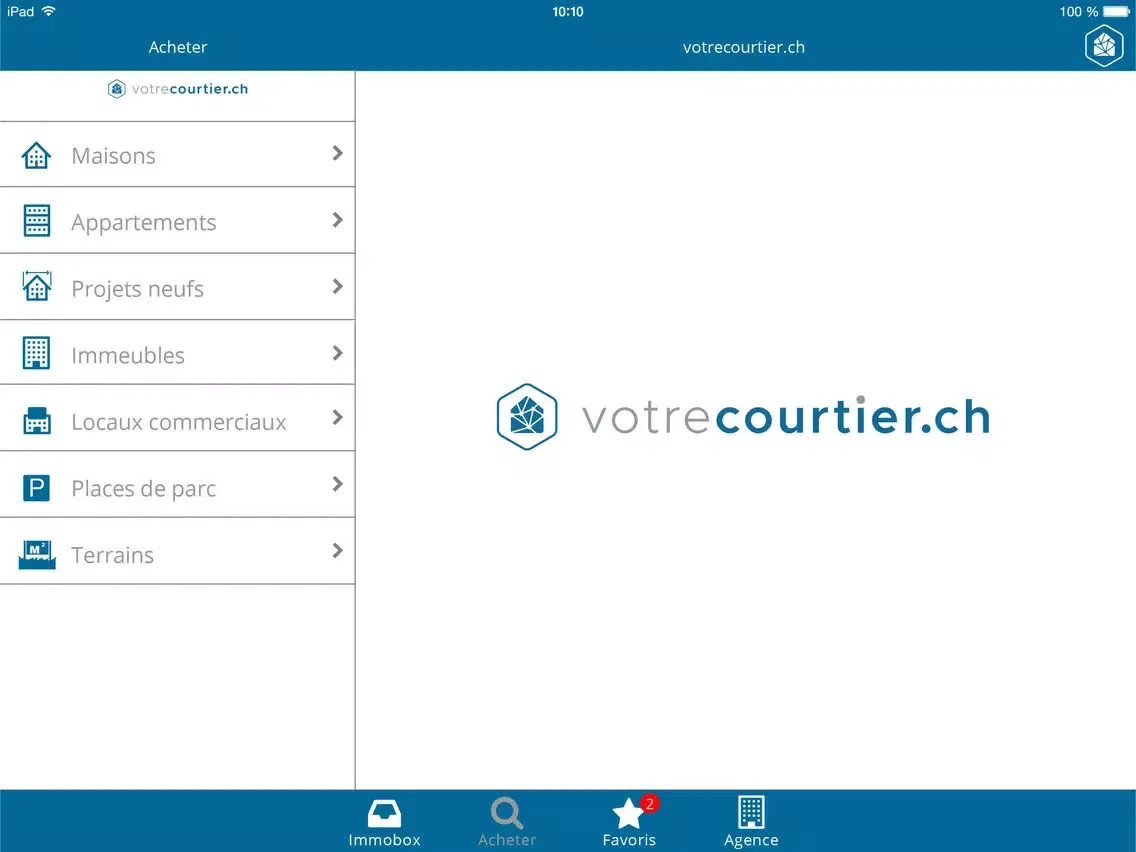Tap the Places de parc P icon

36,488
